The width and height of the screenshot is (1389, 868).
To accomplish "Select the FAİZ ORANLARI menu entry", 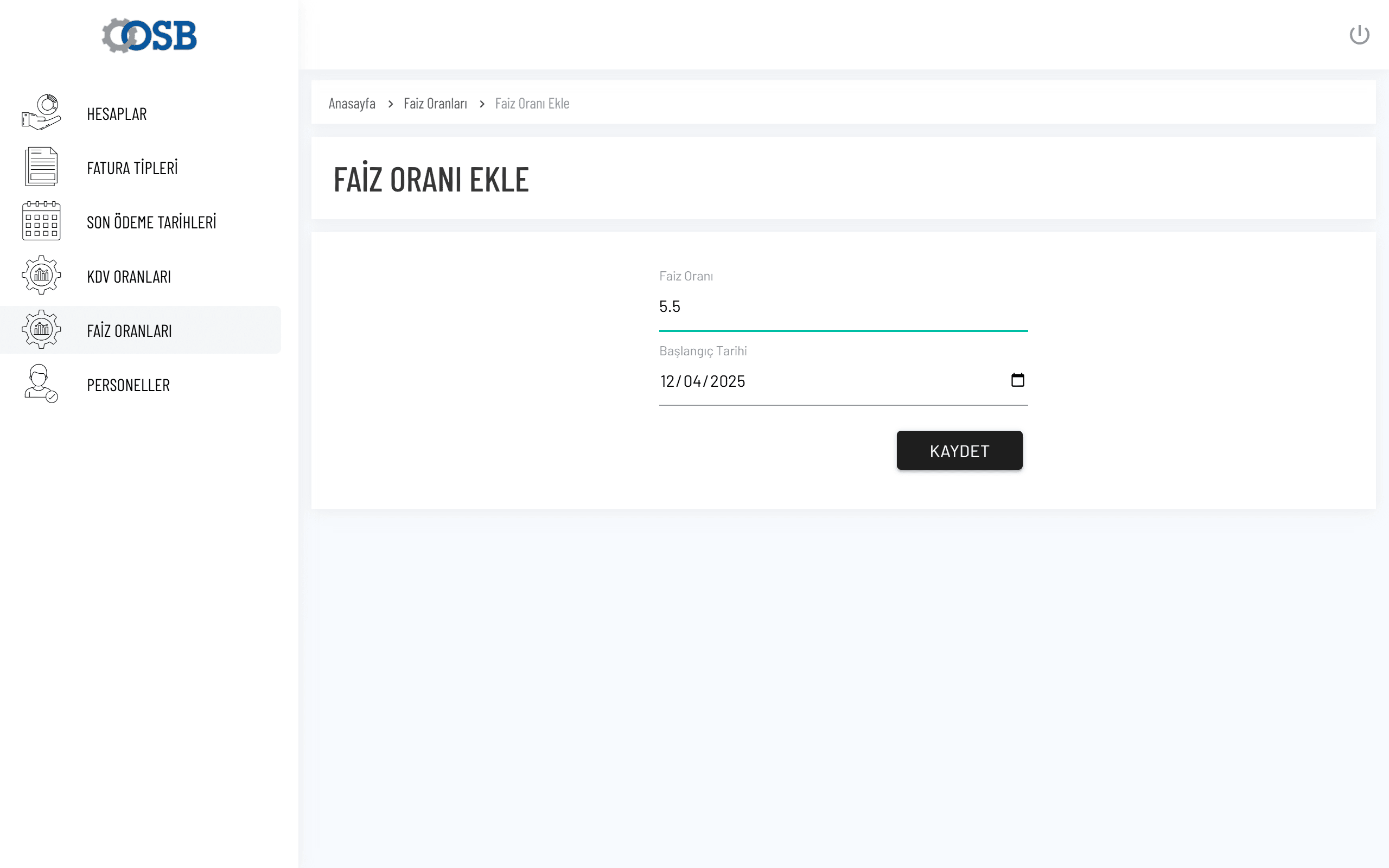I will [129, 331].
